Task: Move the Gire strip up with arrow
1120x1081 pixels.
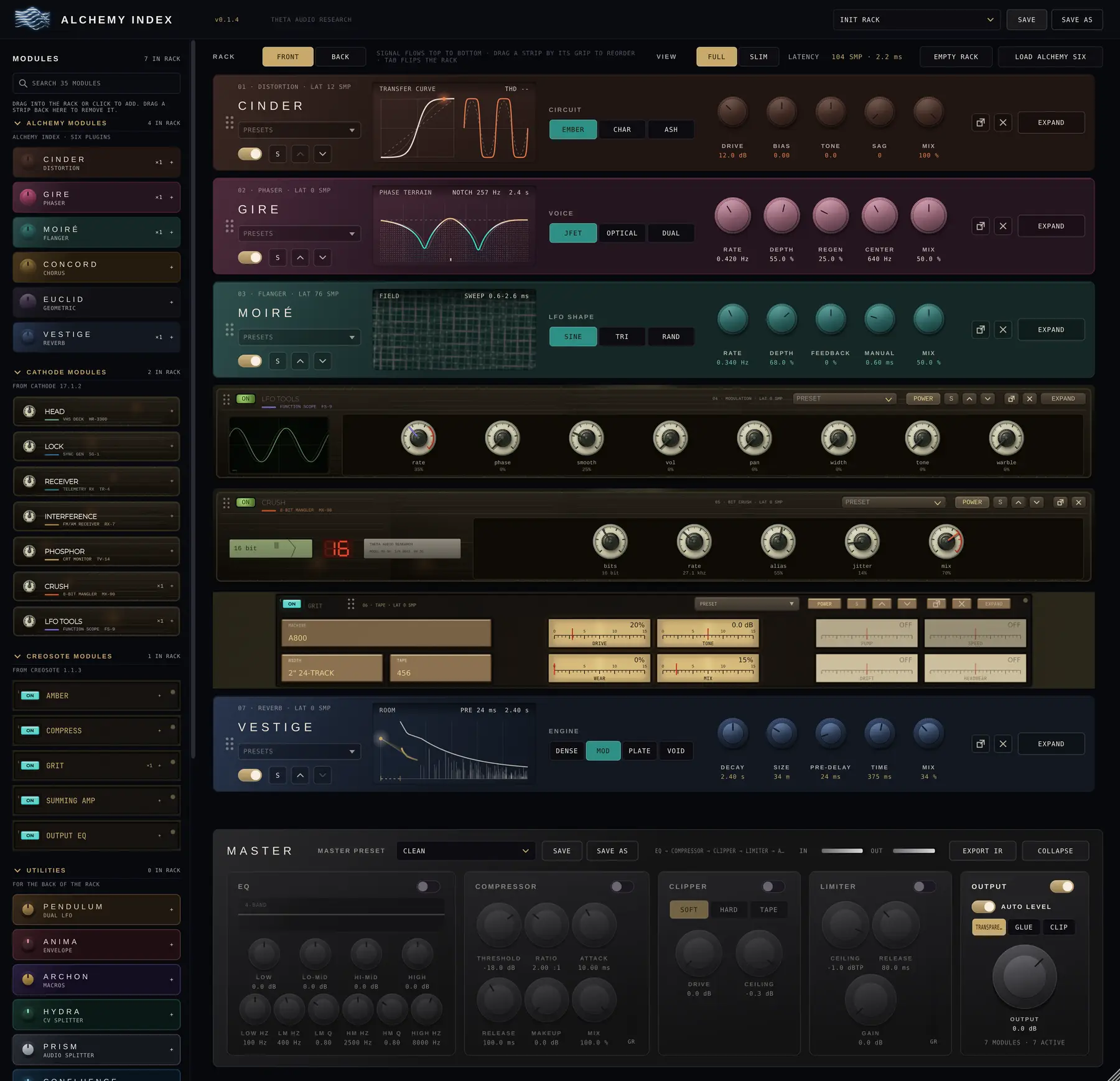Action: [x=300, y=257]
